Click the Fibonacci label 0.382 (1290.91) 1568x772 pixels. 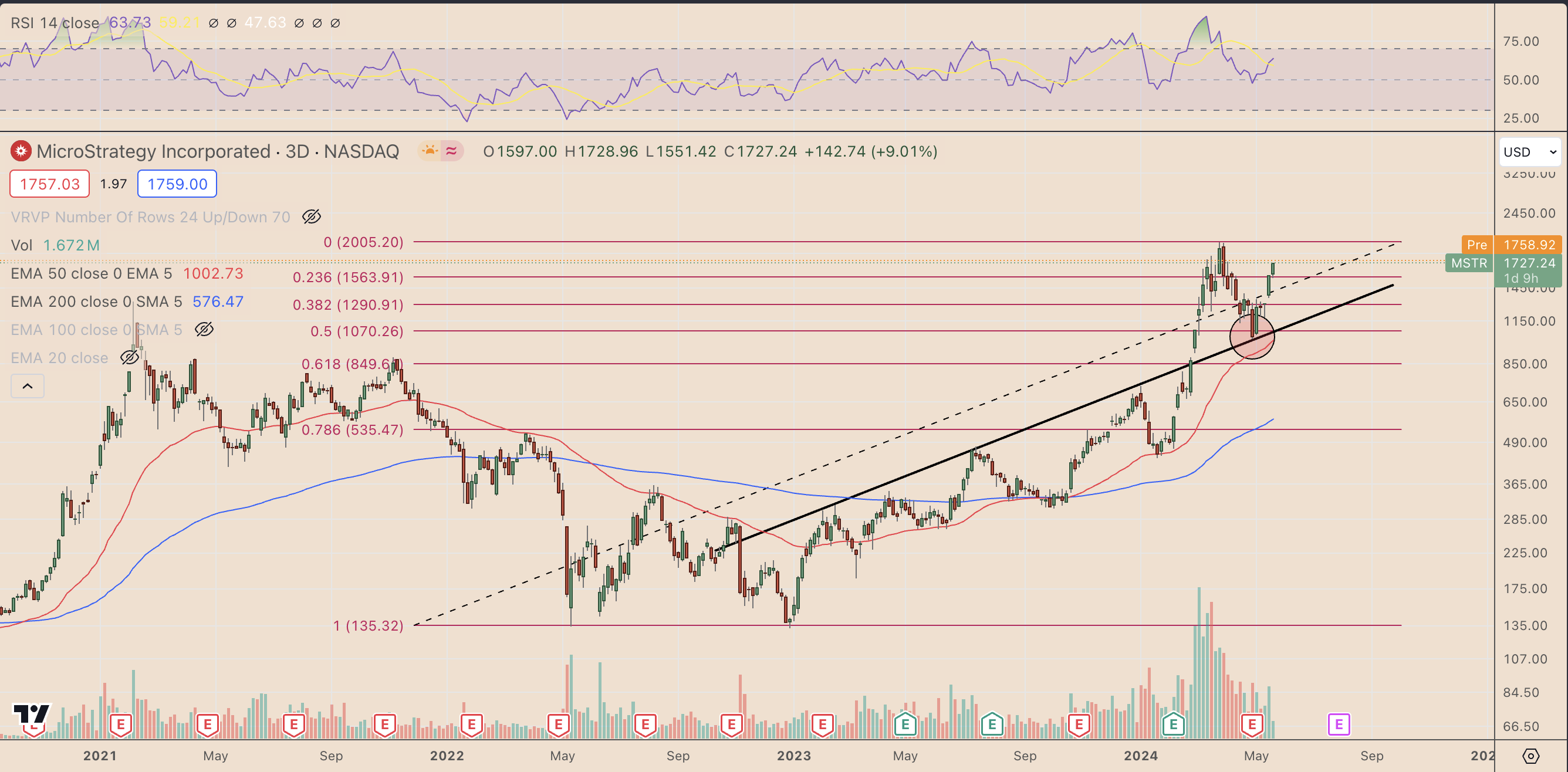[x=348, y=304]
